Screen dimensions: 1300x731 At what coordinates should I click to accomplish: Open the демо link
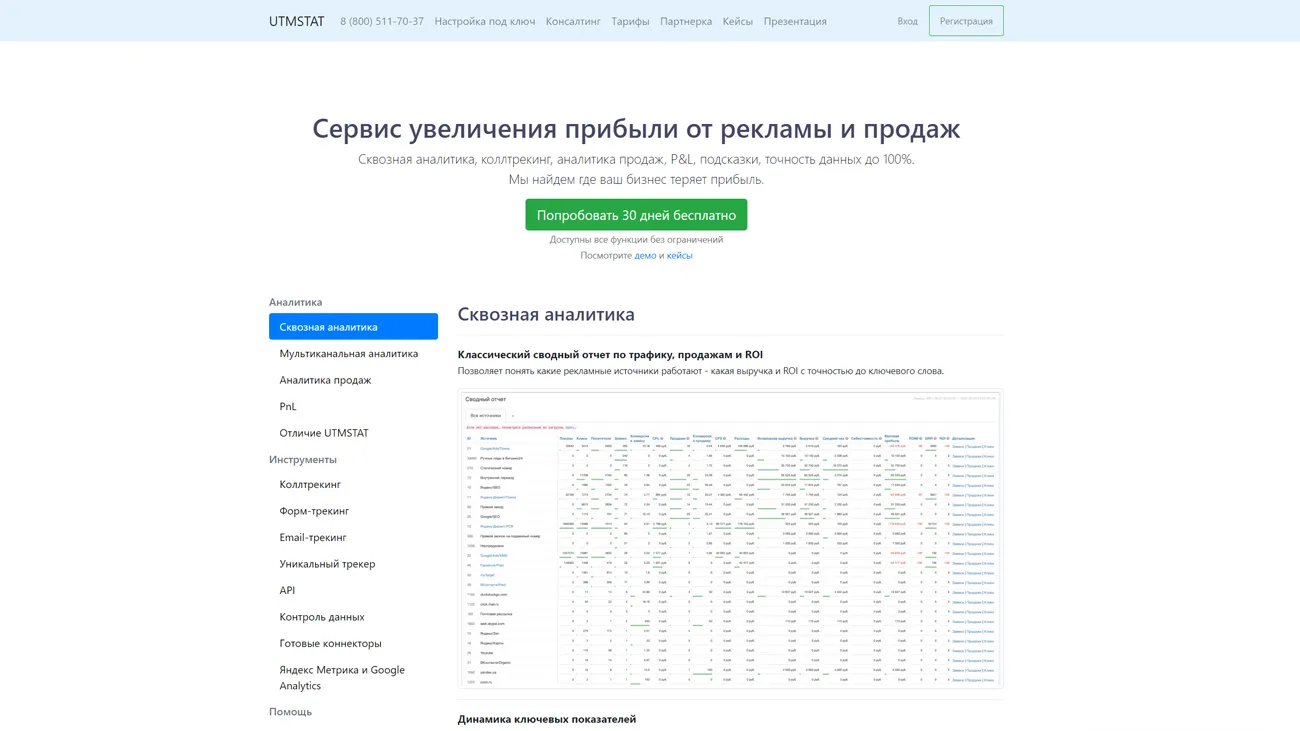(x=645, y=255)
